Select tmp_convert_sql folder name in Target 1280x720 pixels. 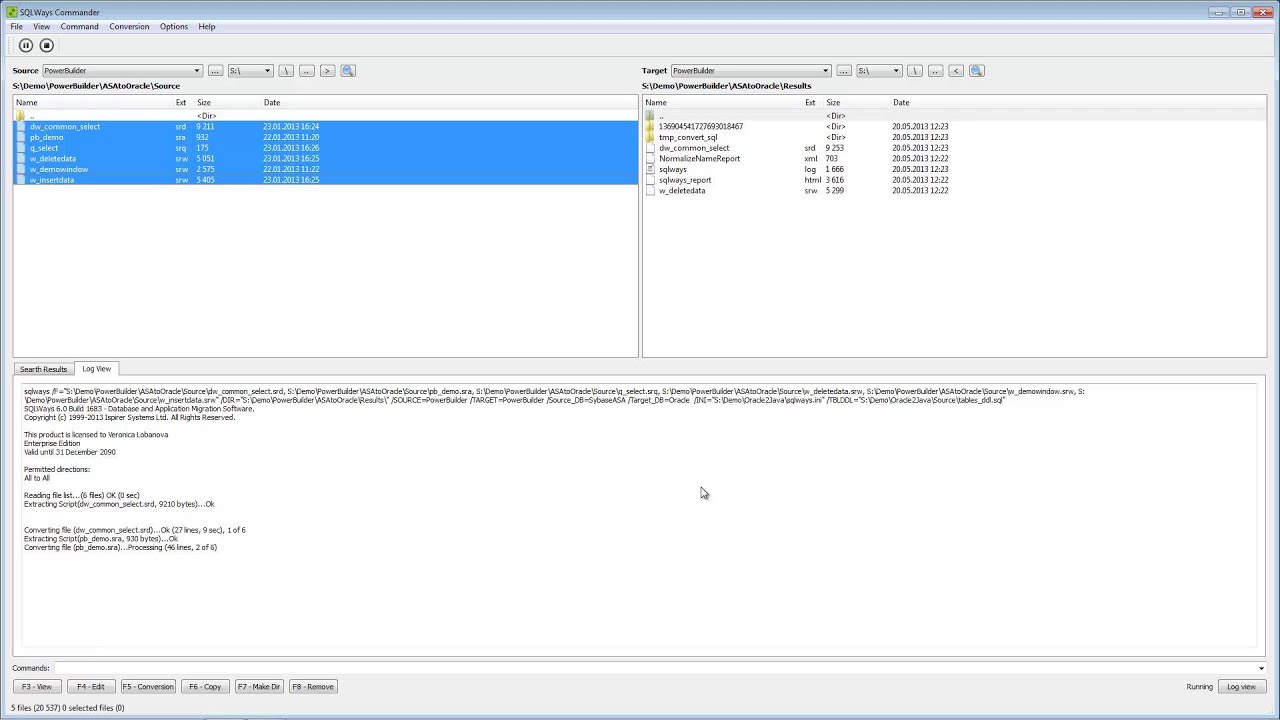click(x=688, y=137)
